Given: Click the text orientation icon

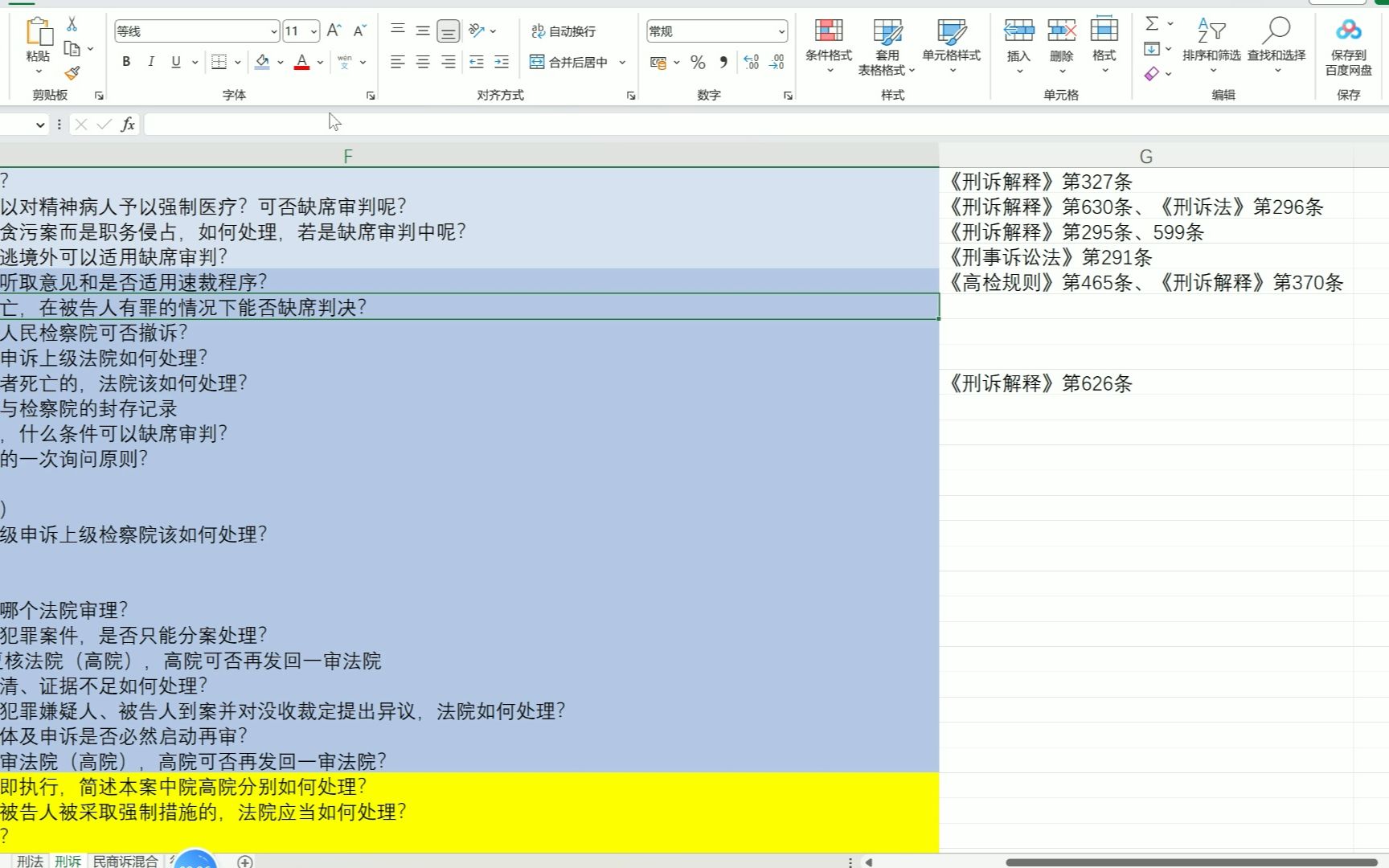Looking at the screenshot, I should coord(477,31).
